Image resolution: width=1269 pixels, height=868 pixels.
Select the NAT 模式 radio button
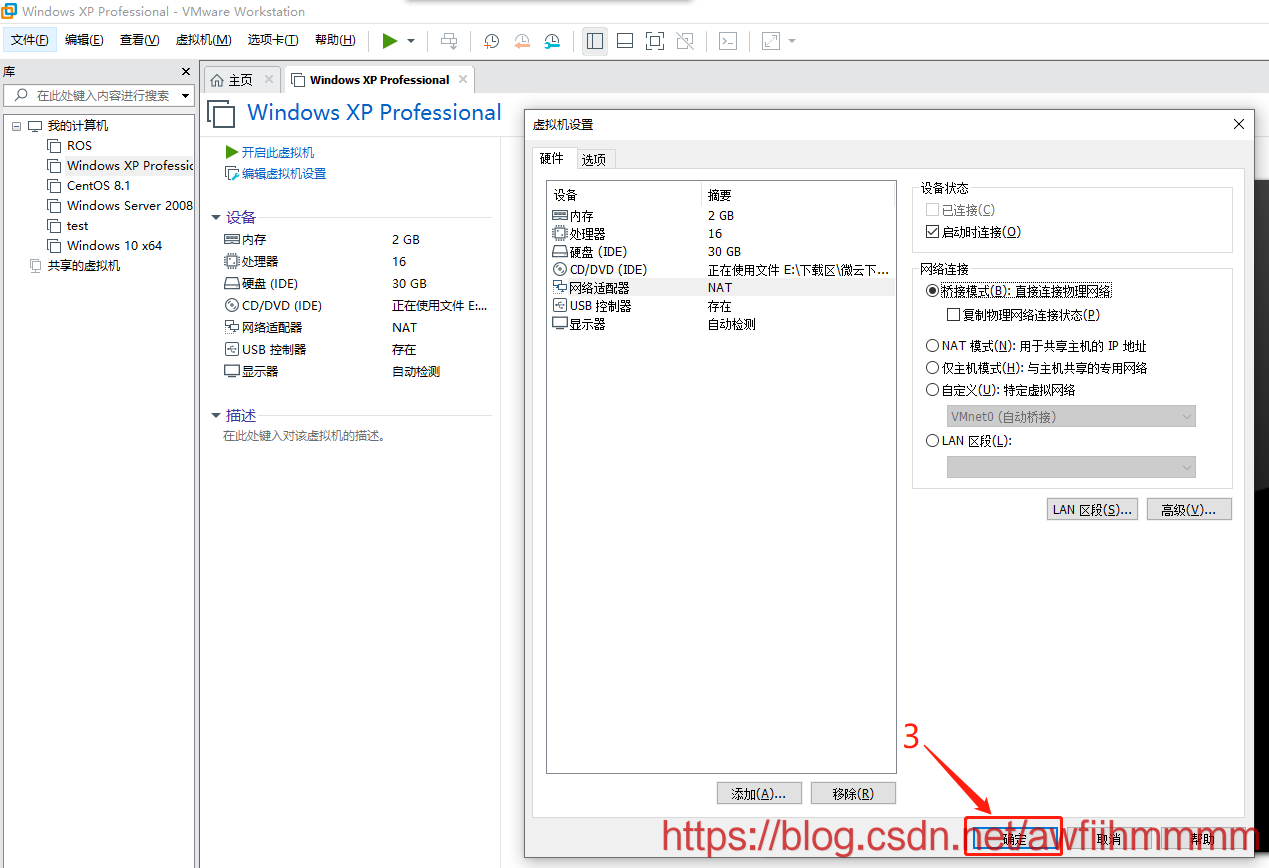pos(933,346)
